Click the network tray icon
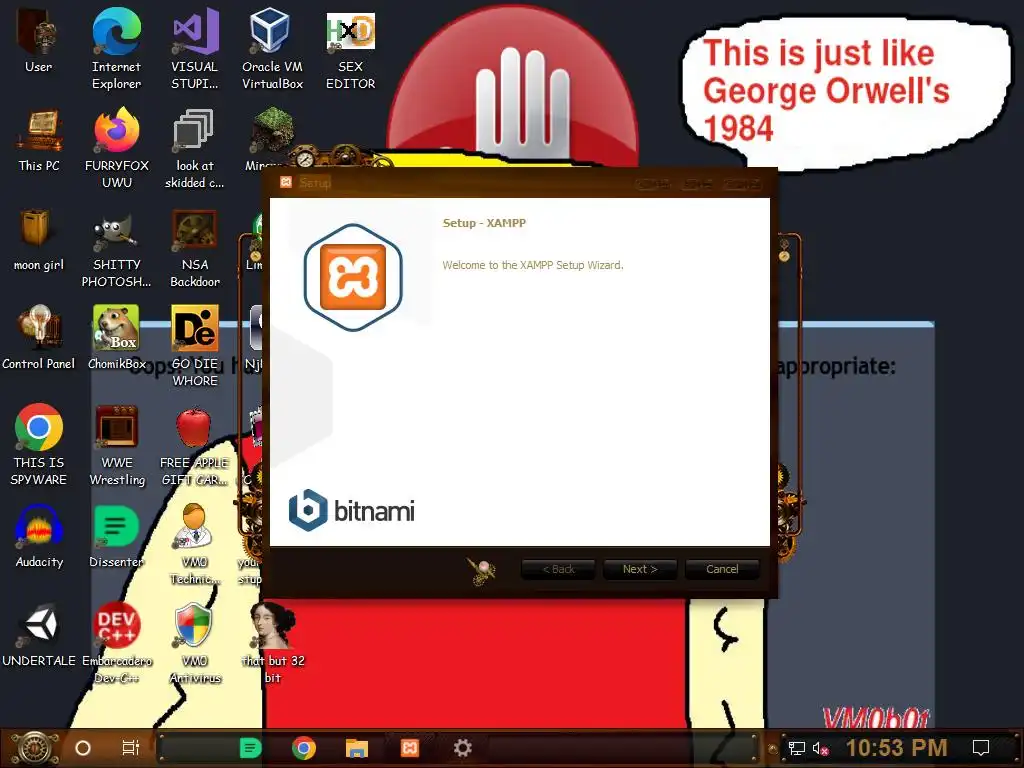The image size is (1024, 768). coord(797,748)
